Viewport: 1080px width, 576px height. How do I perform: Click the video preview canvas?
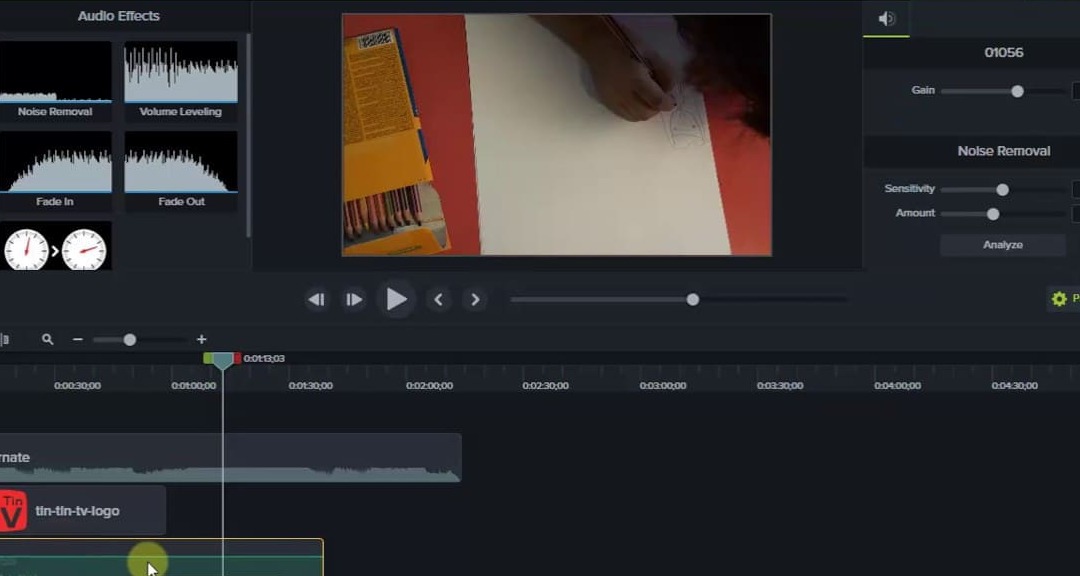[x=557, y=135]
